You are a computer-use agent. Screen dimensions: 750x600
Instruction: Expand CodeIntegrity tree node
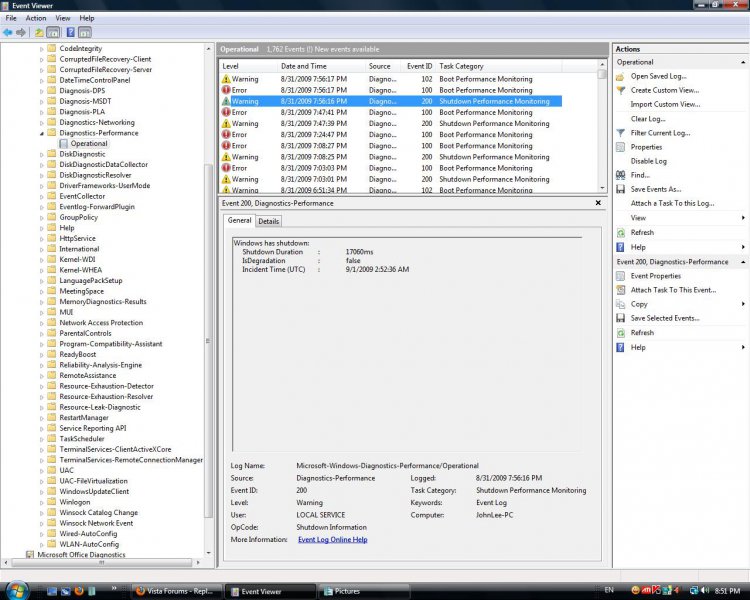coord(42,49)
